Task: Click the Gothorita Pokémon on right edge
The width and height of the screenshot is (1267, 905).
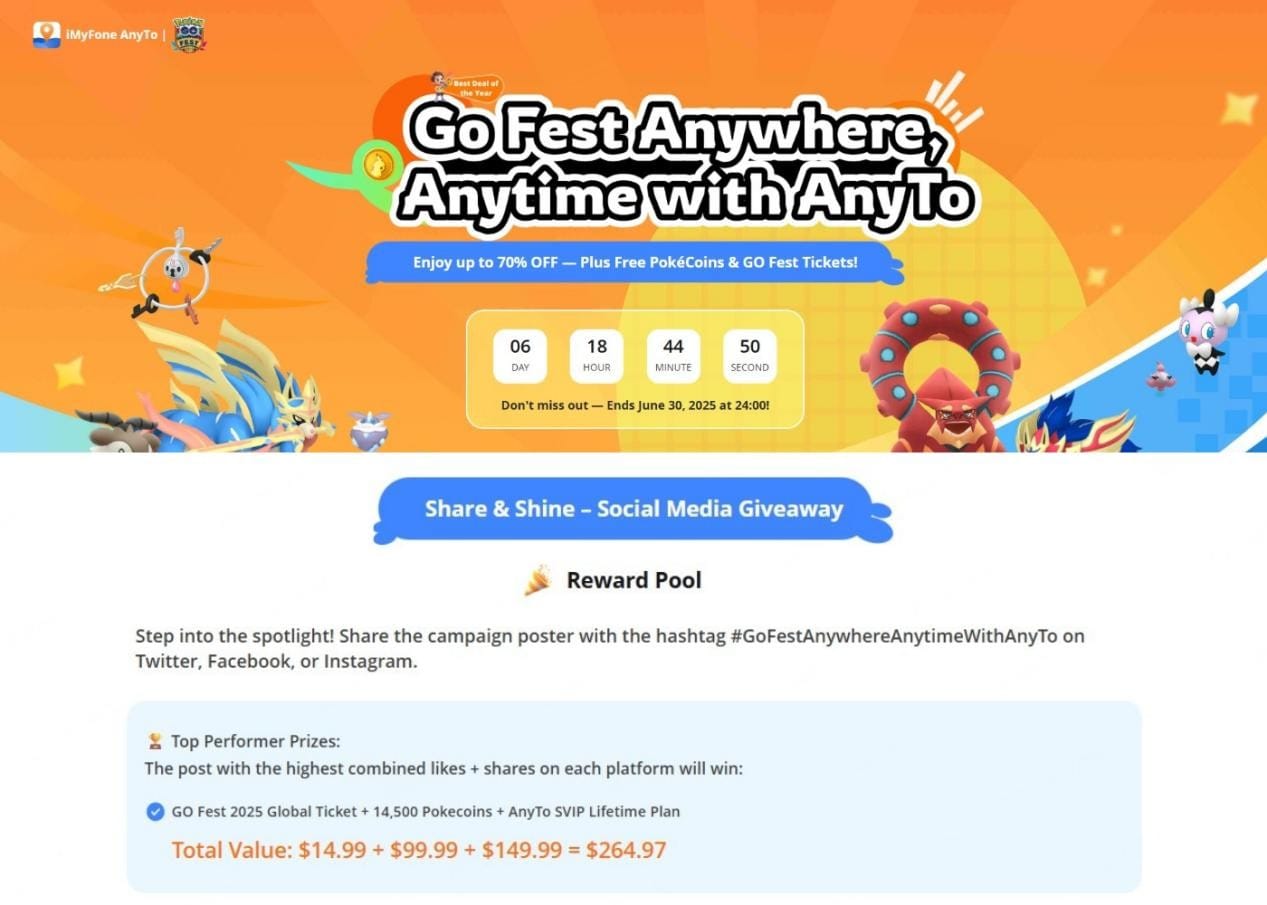Action: click(x=1207, y=331)
